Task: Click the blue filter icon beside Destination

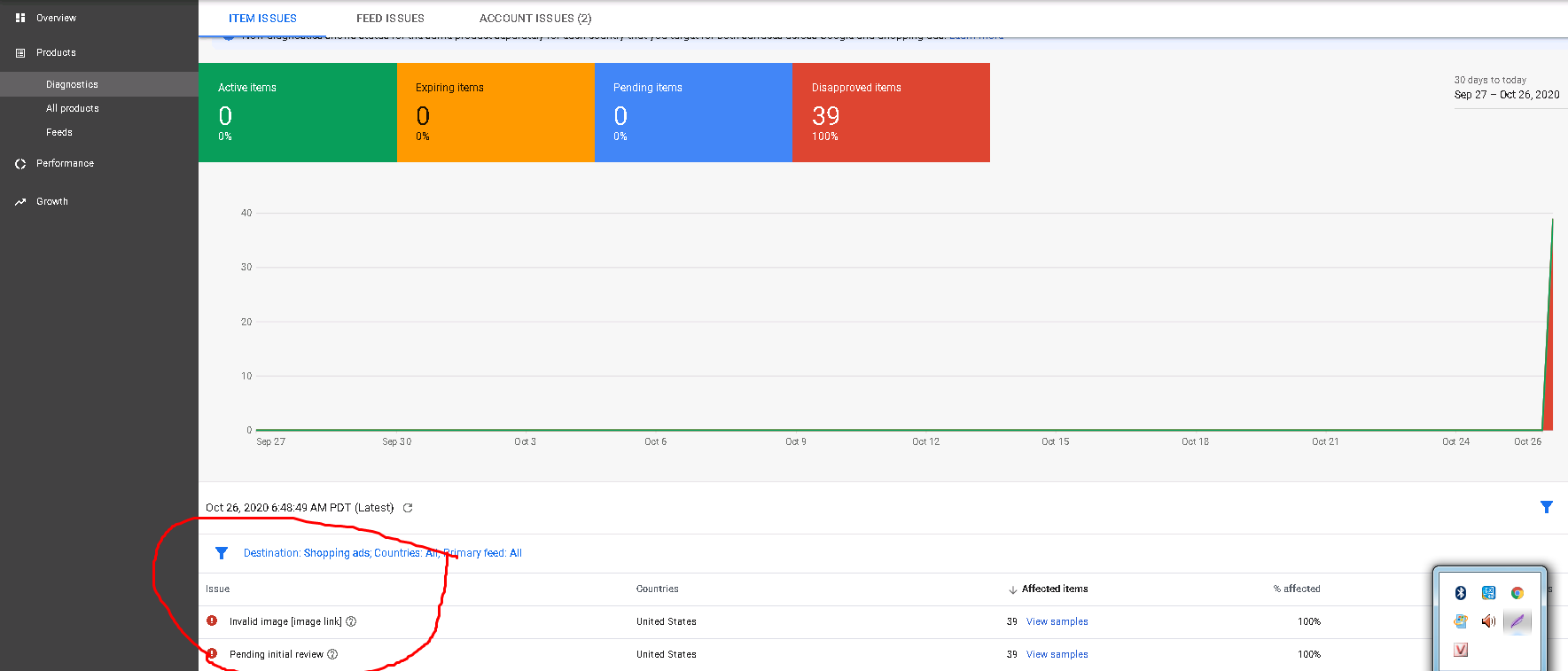Action: [222, 553]
